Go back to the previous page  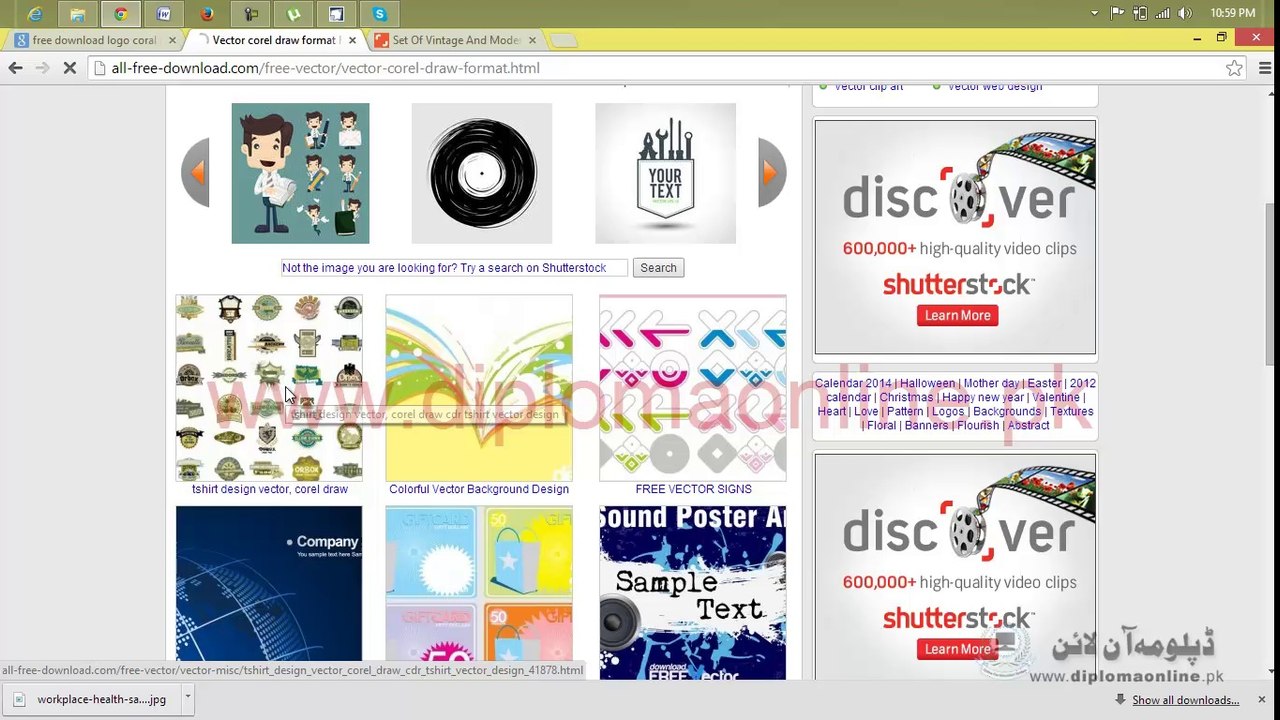pos(15,68)
